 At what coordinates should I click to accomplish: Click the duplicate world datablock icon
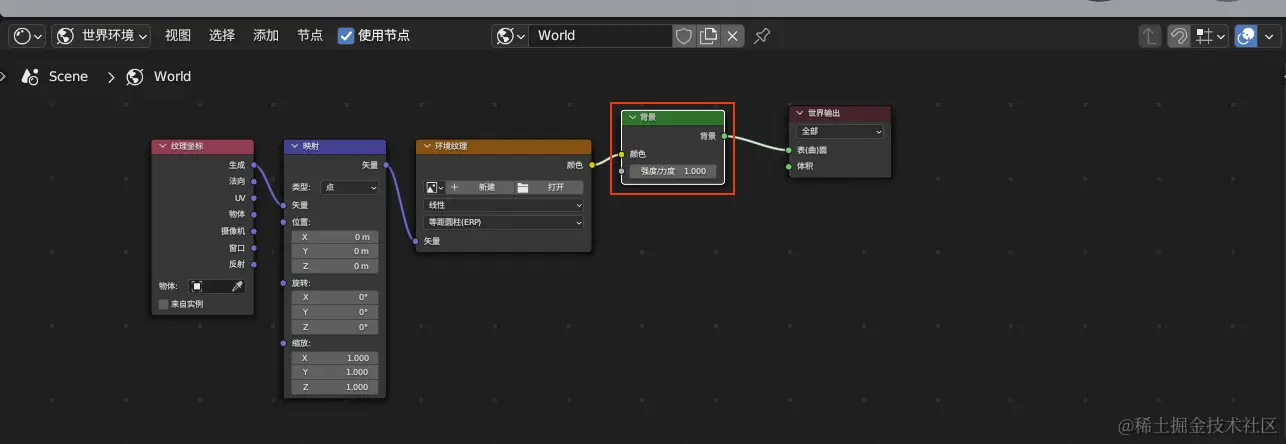point(709,35)
